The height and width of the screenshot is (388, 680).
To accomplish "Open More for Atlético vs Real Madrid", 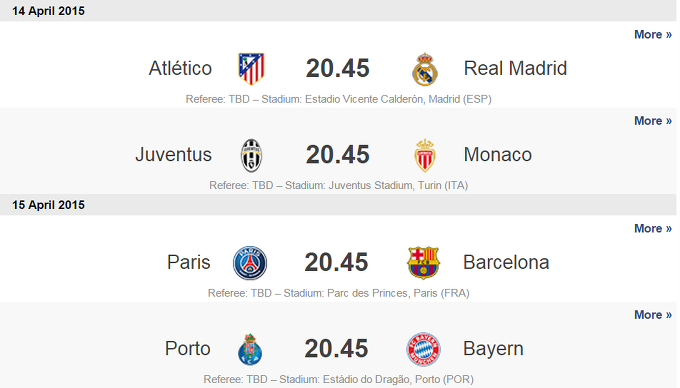I will point(653,34).
